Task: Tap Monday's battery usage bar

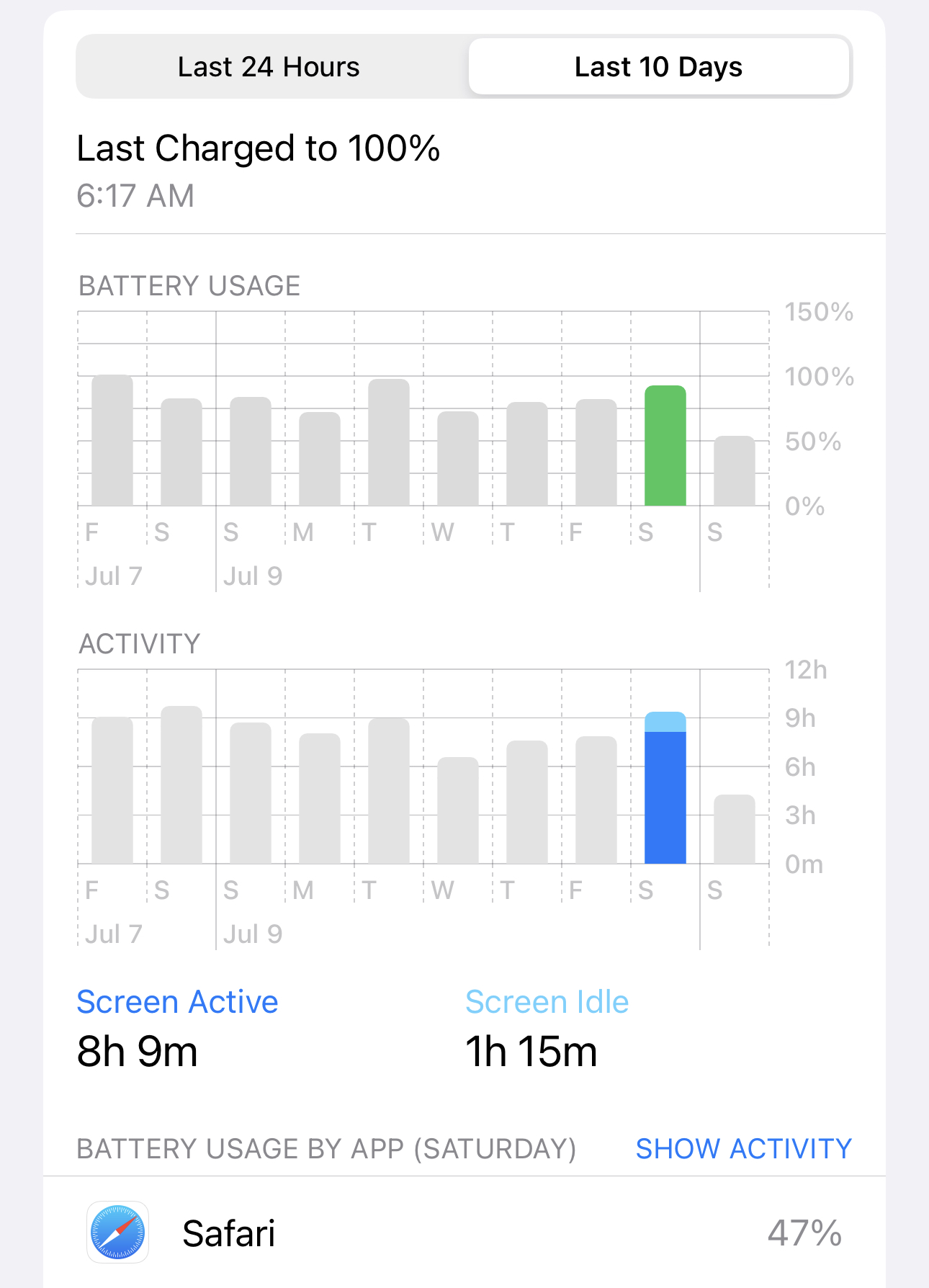Action: coord(320,459)
